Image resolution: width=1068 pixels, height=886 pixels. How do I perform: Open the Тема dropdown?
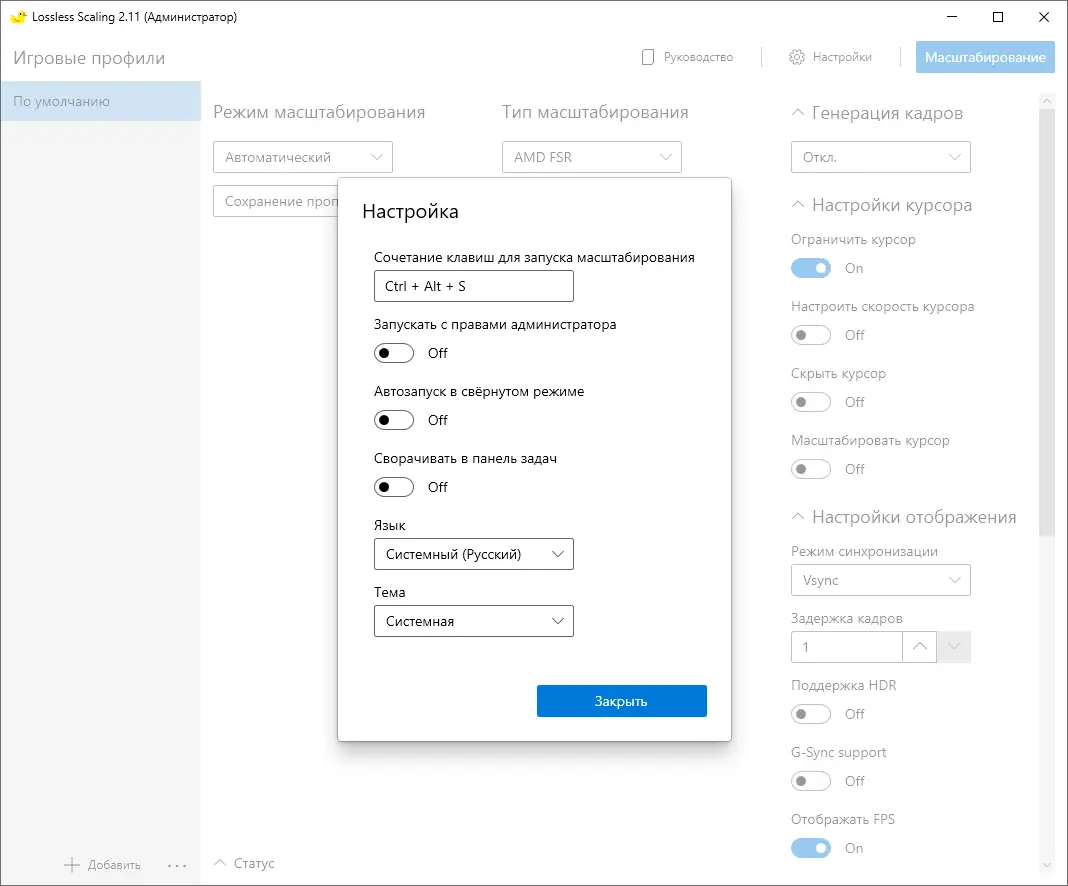click(473, 621)
